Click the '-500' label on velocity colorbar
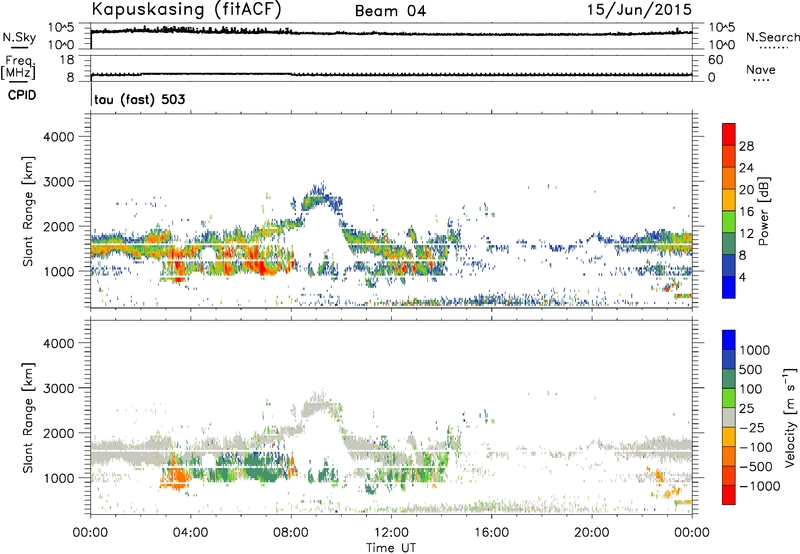 point(756,466)
